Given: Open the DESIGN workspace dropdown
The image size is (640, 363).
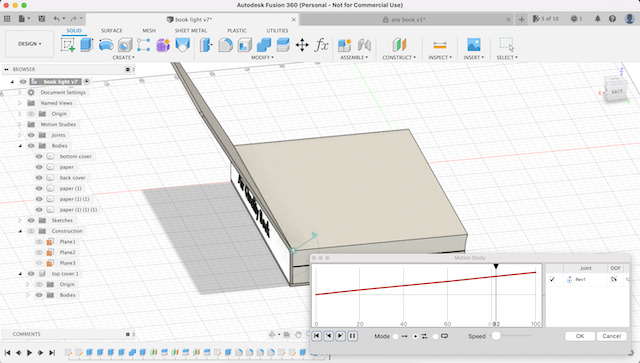Looking at the screenshot, I should point(29,44).
